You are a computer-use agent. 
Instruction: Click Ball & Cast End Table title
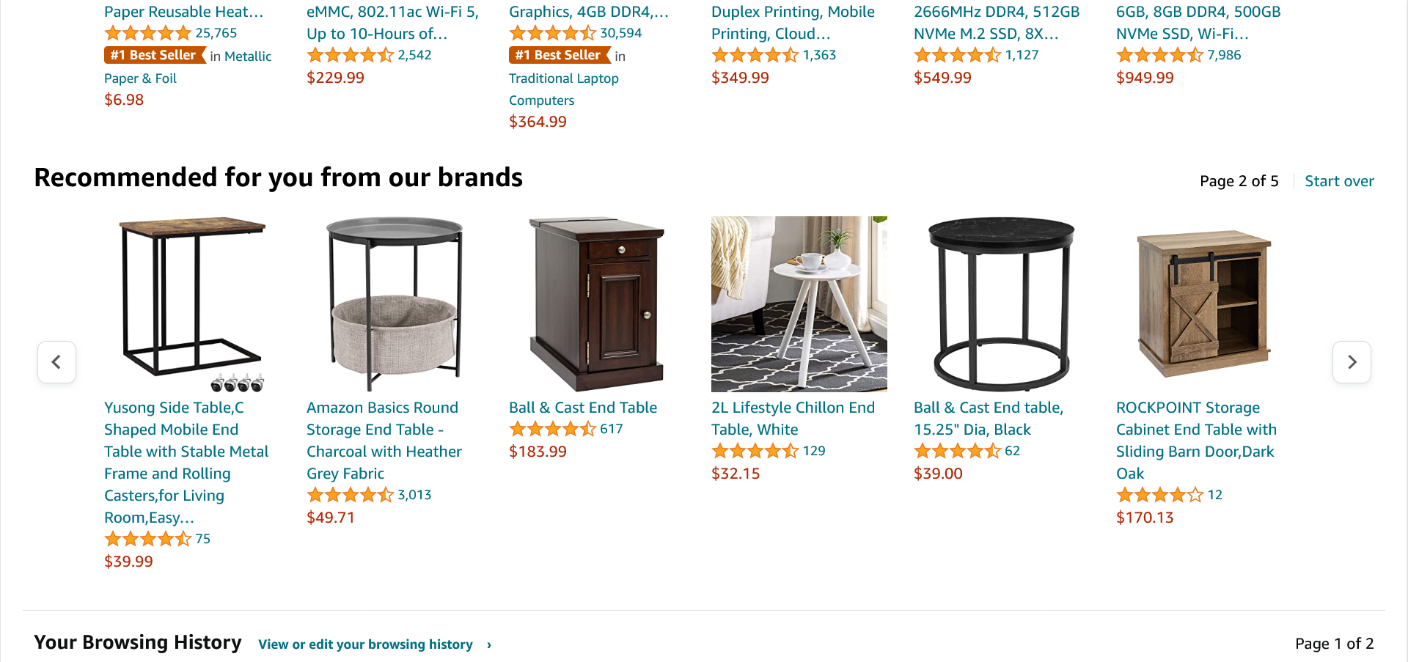583,407
